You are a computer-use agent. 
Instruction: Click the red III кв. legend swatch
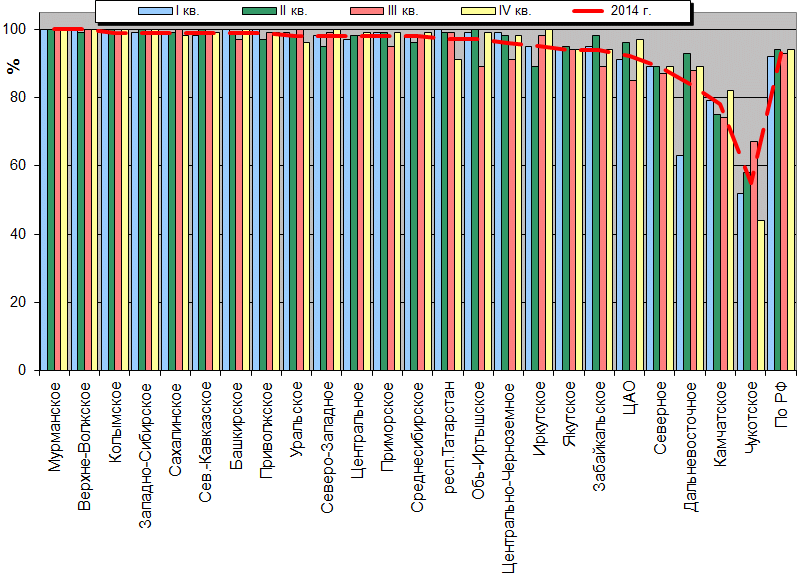click(367, 11)
